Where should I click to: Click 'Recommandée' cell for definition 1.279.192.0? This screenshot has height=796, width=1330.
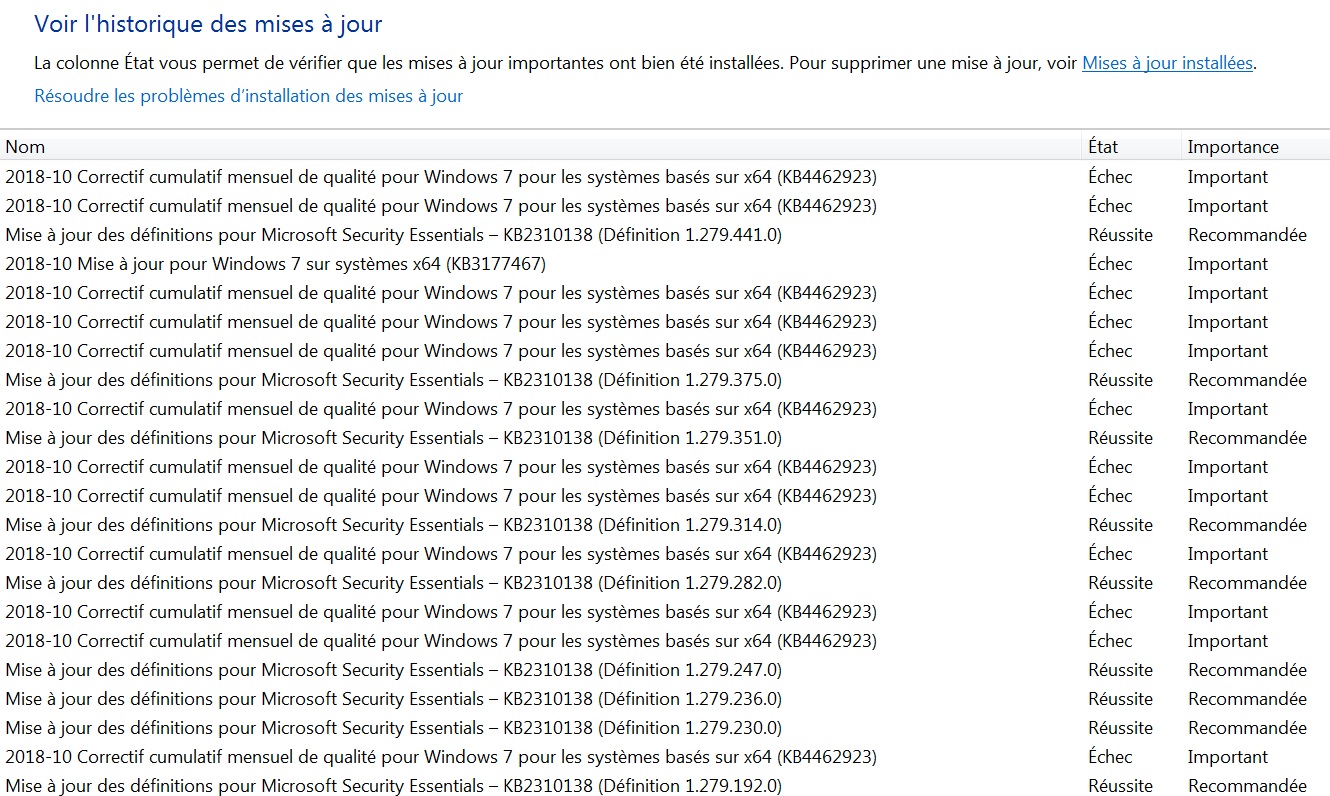1247,786
